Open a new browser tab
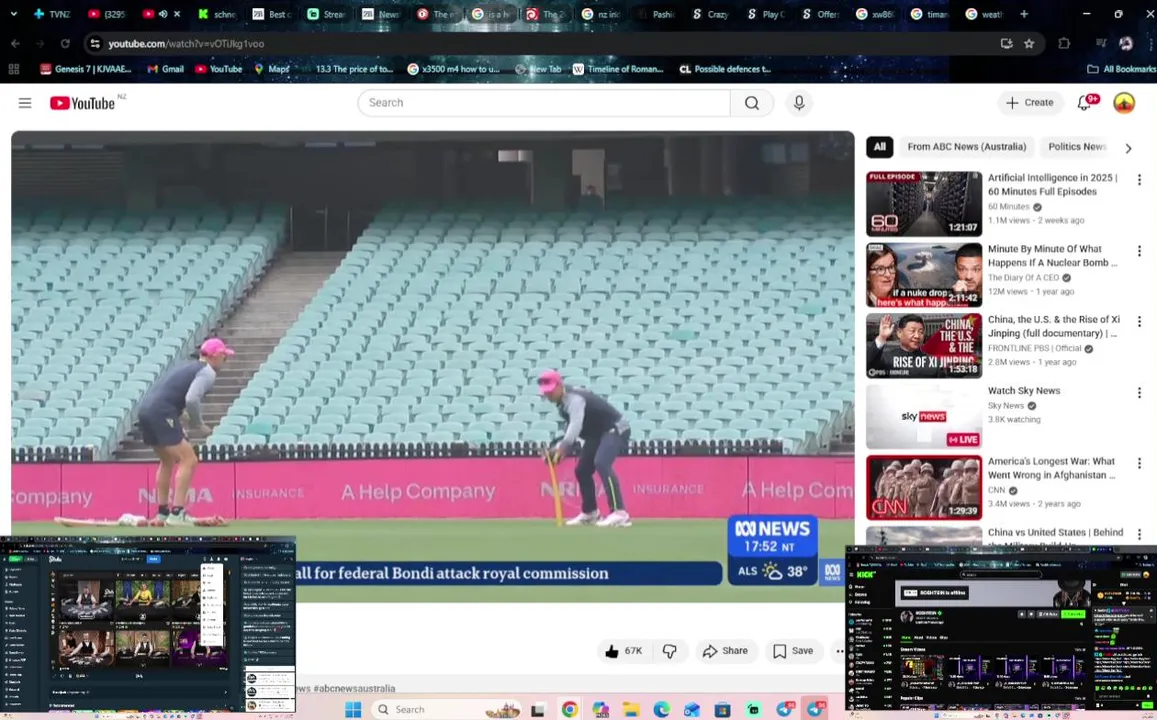 1023,14
